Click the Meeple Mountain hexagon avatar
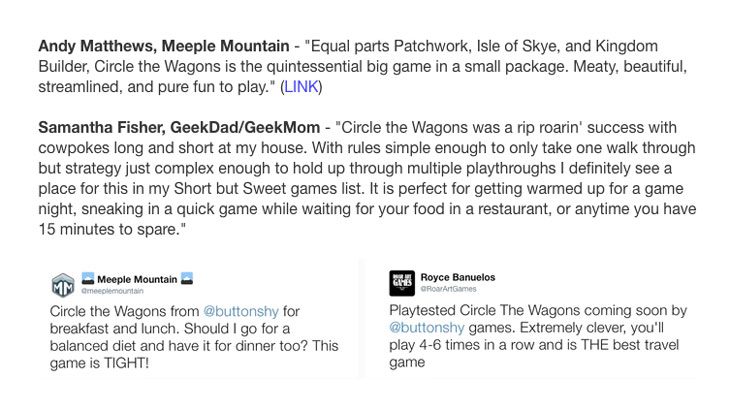Viewport: 730px width, 409px height. coord(63,285)
